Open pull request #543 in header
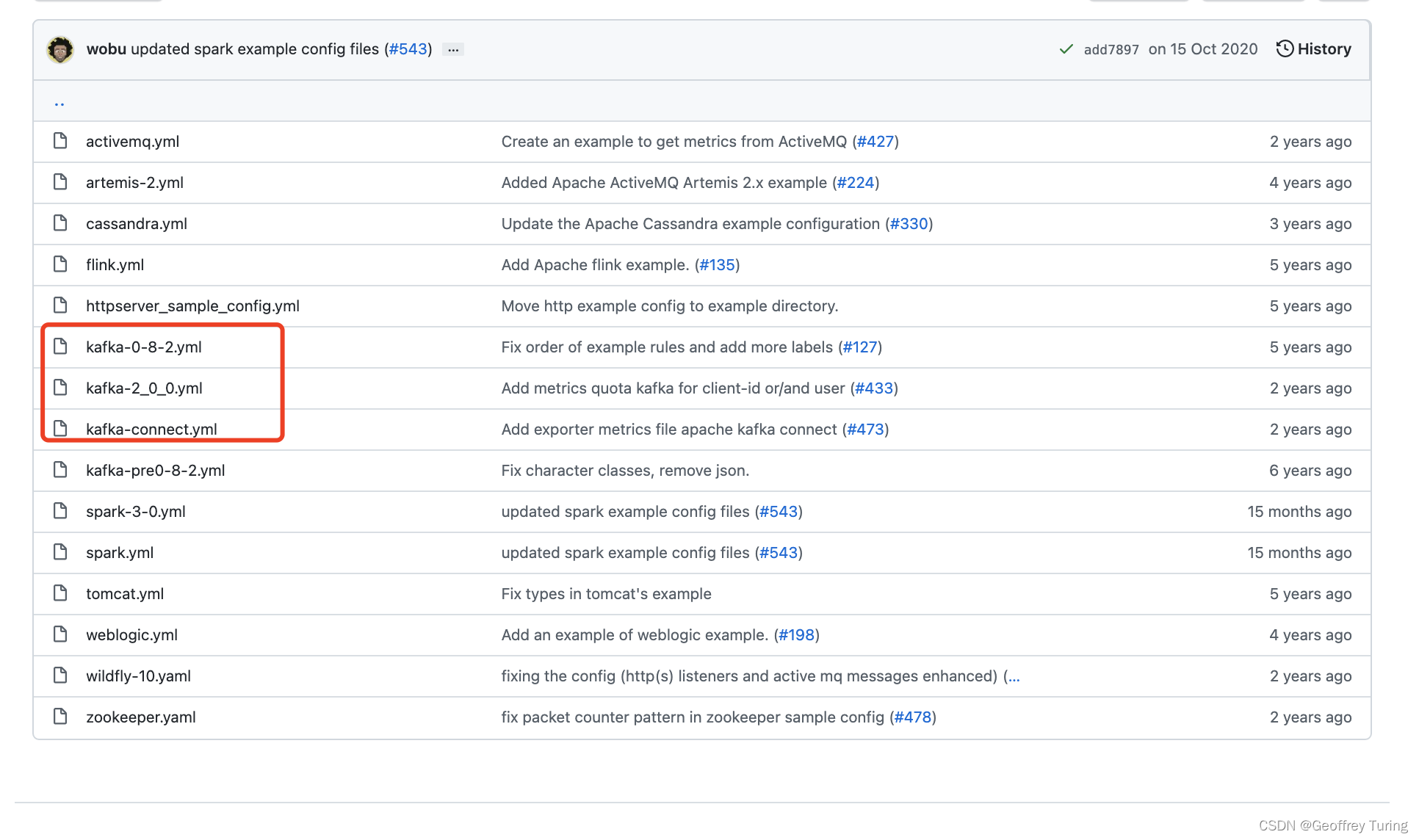This screenshot has height=840, width=1419. coord(408,49)
